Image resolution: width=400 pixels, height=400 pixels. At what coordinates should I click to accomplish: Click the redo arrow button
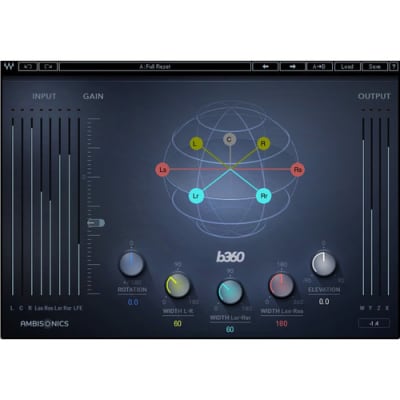pos(48,66)
